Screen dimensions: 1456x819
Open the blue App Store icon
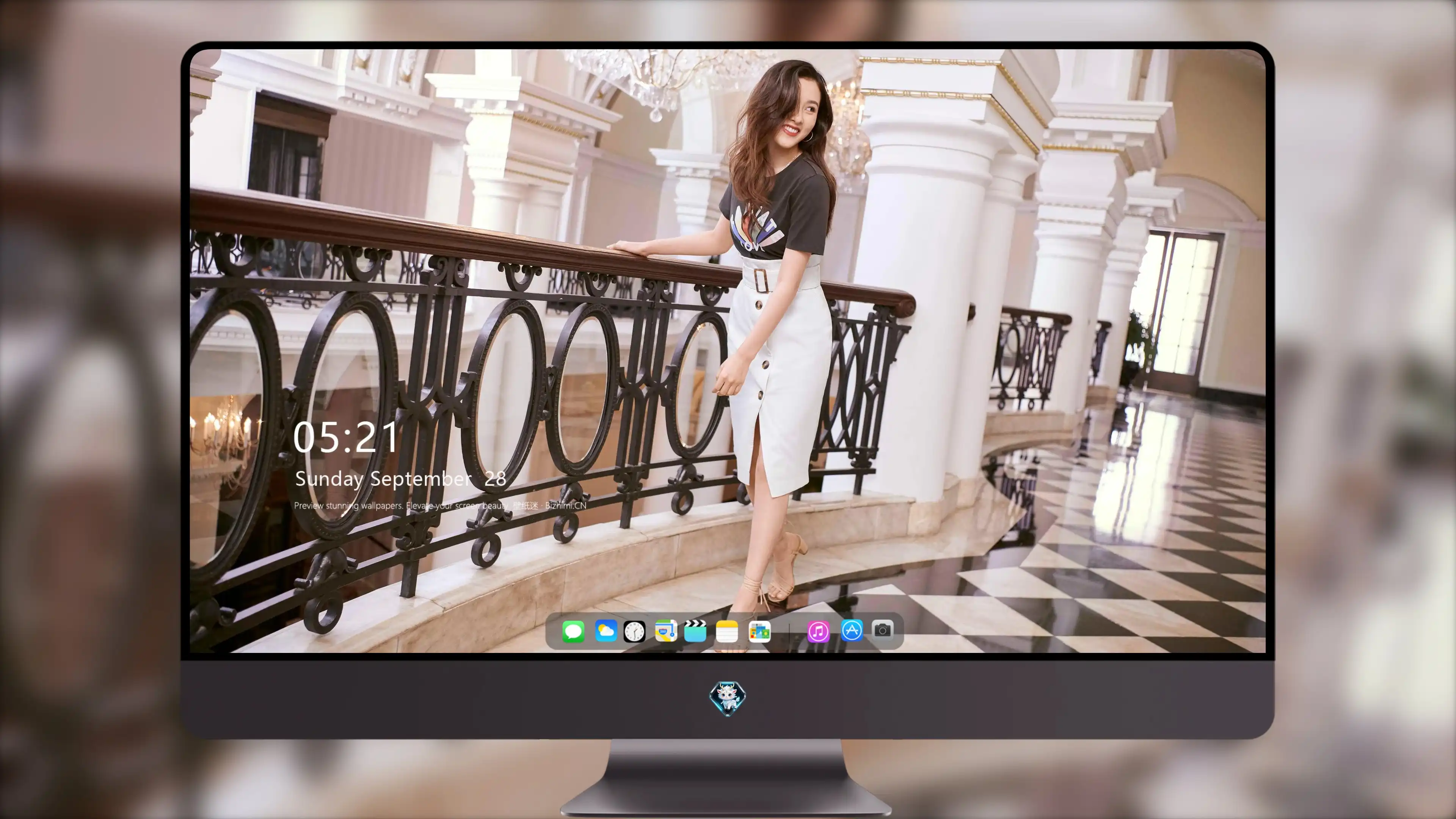852,630
